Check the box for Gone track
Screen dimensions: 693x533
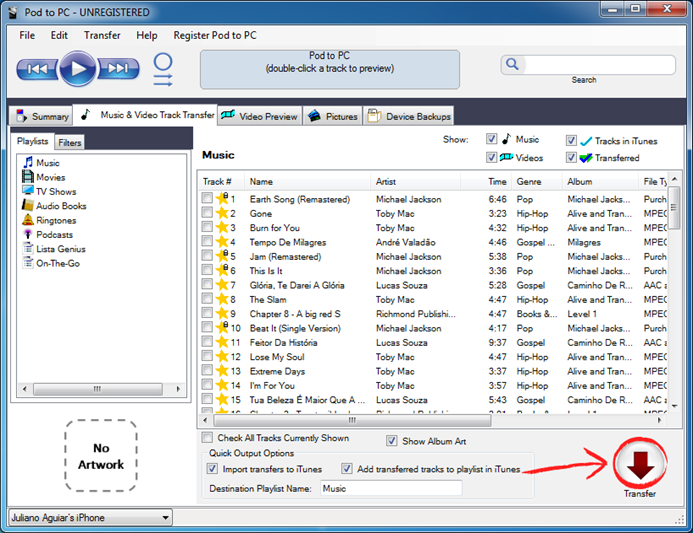click(207, 212)
